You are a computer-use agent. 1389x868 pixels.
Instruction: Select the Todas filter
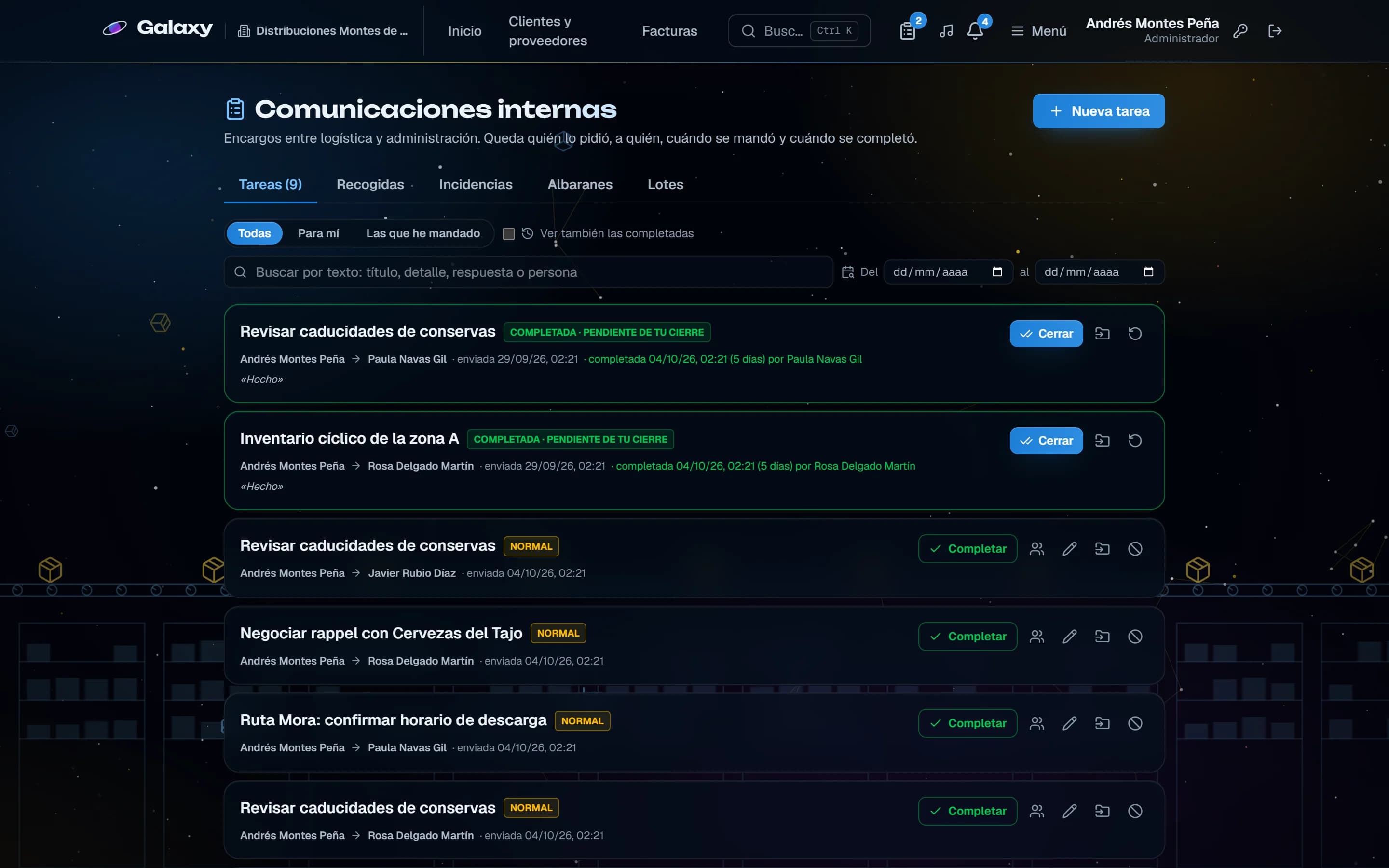pyautogui.click(x=254, y=234)
